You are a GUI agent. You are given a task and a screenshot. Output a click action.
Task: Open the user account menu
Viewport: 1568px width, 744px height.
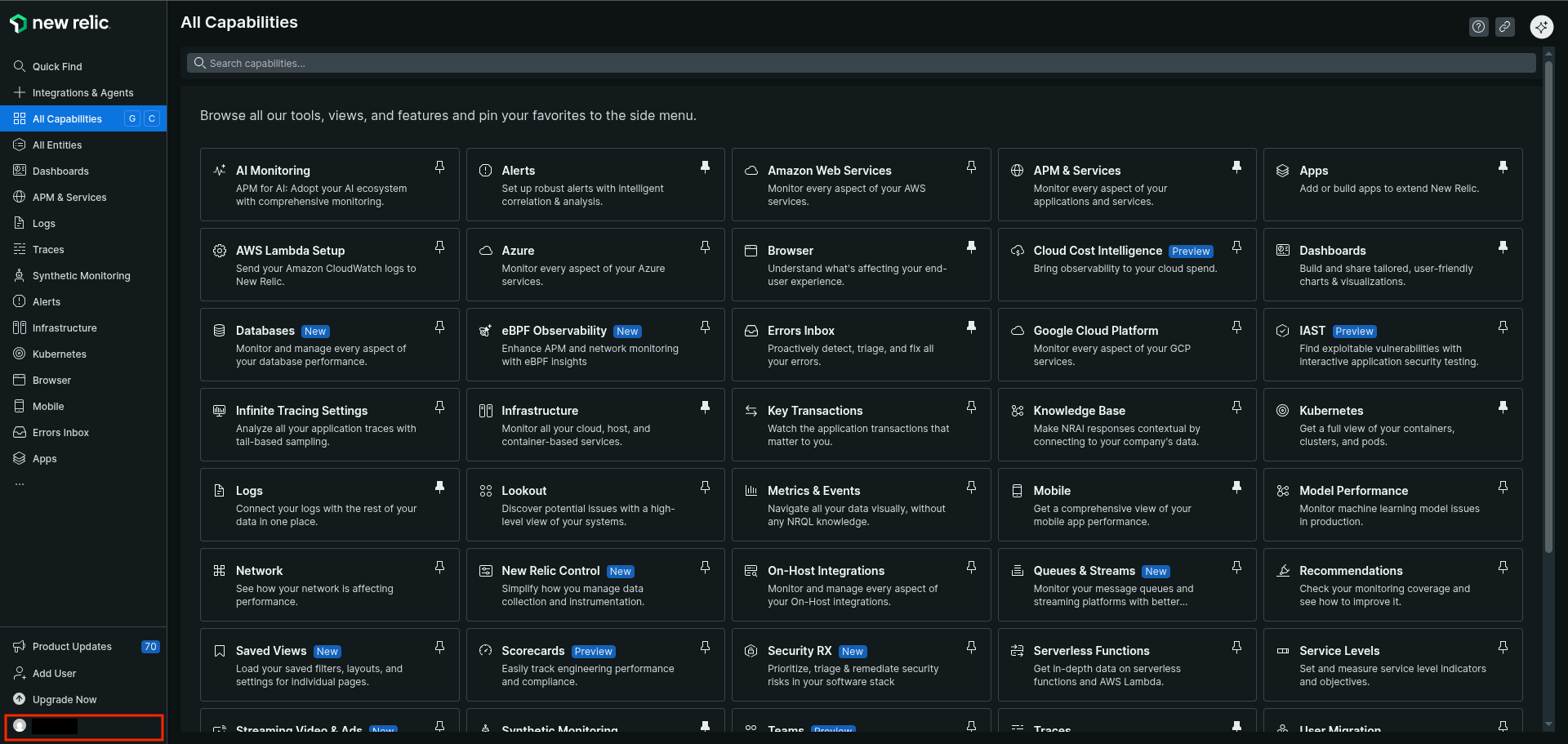point(83,726)
